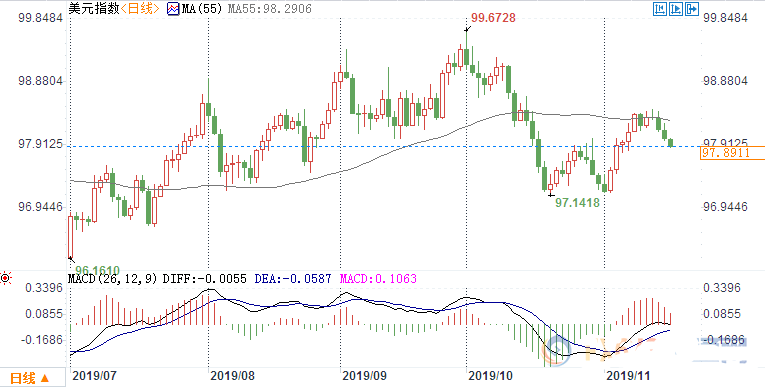Click the magenta MACD:0.1063 value
This screenshot has height=387, width=765.
[378, 279]
